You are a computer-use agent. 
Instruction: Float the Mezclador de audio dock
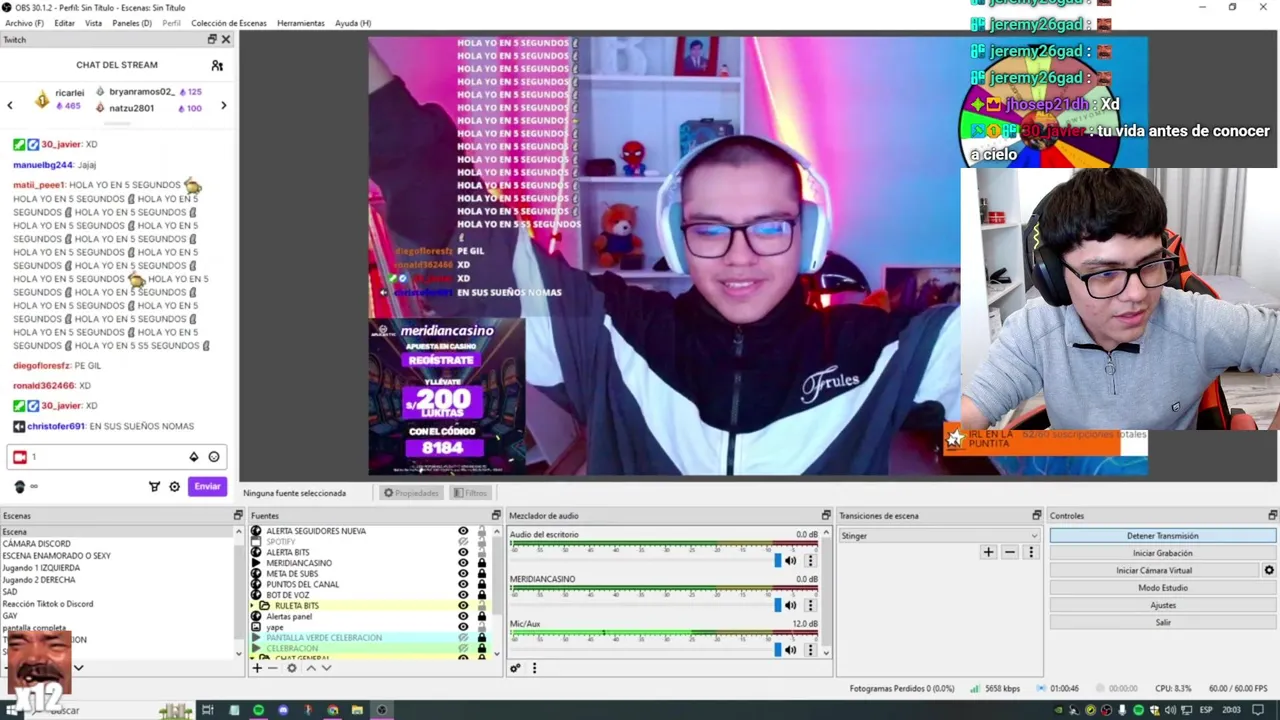click(826, 515)
